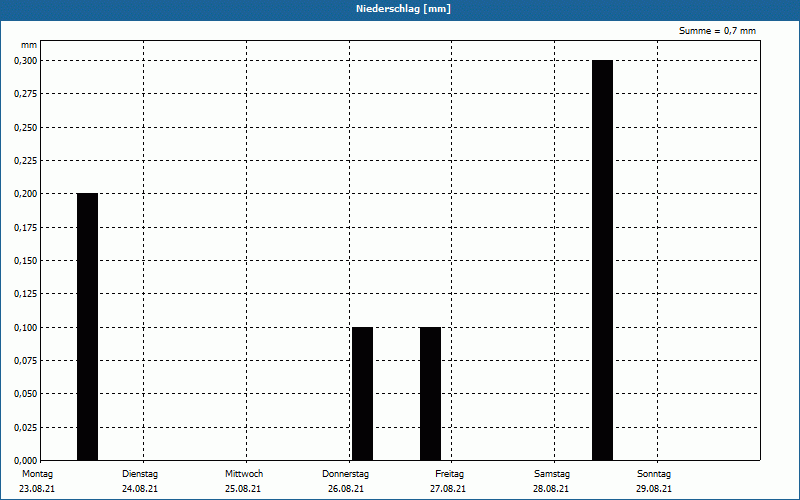
Task: Click the mm unit label above y-axis
Action: [29, 45]
